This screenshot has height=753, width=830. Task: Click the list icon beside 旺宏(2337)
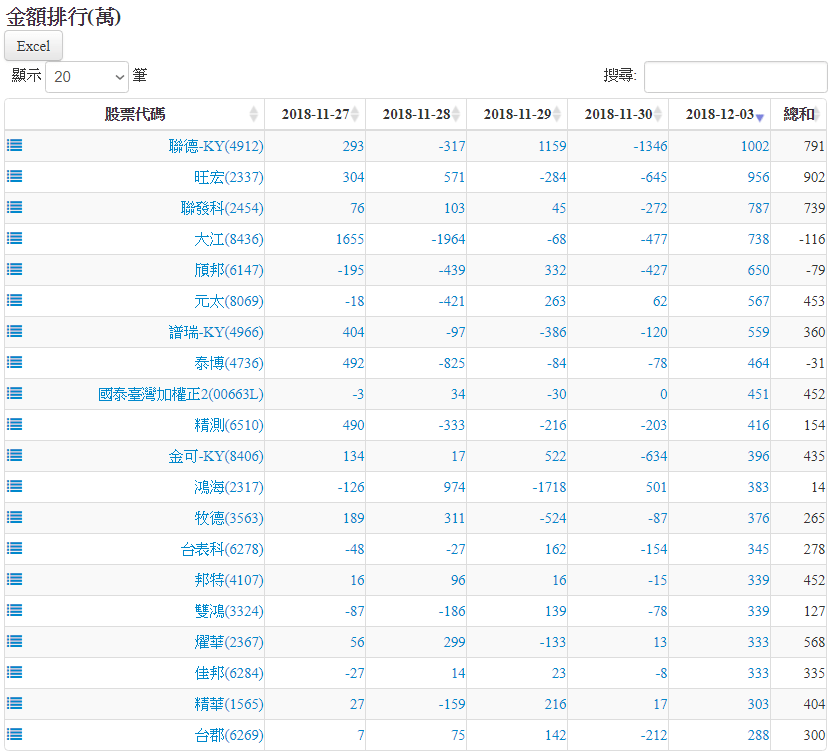tap(15, 176)
